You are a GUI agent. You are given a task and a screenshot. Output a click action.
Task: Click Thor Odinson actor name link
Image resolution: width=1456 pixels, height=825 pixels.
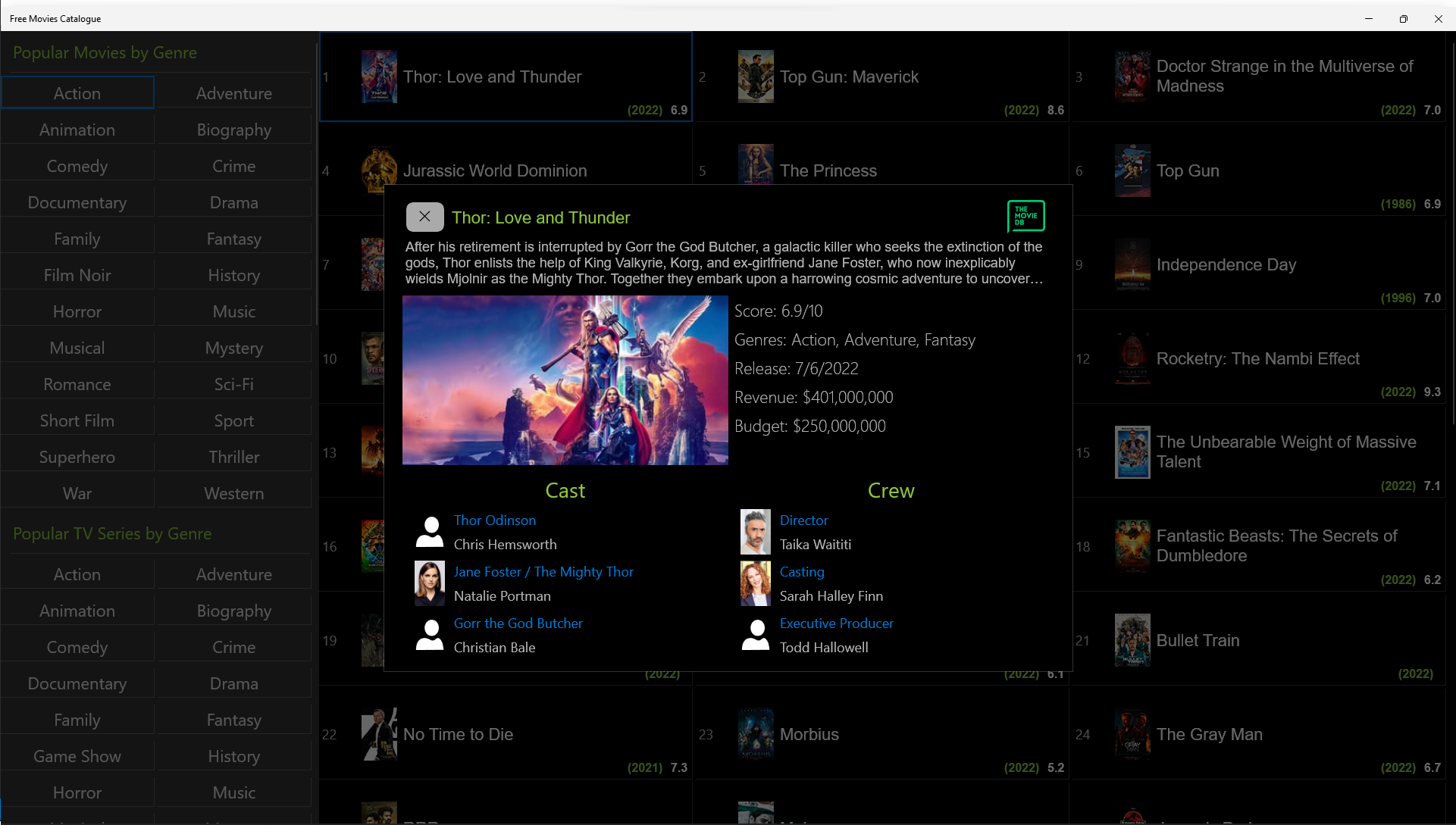494,519
